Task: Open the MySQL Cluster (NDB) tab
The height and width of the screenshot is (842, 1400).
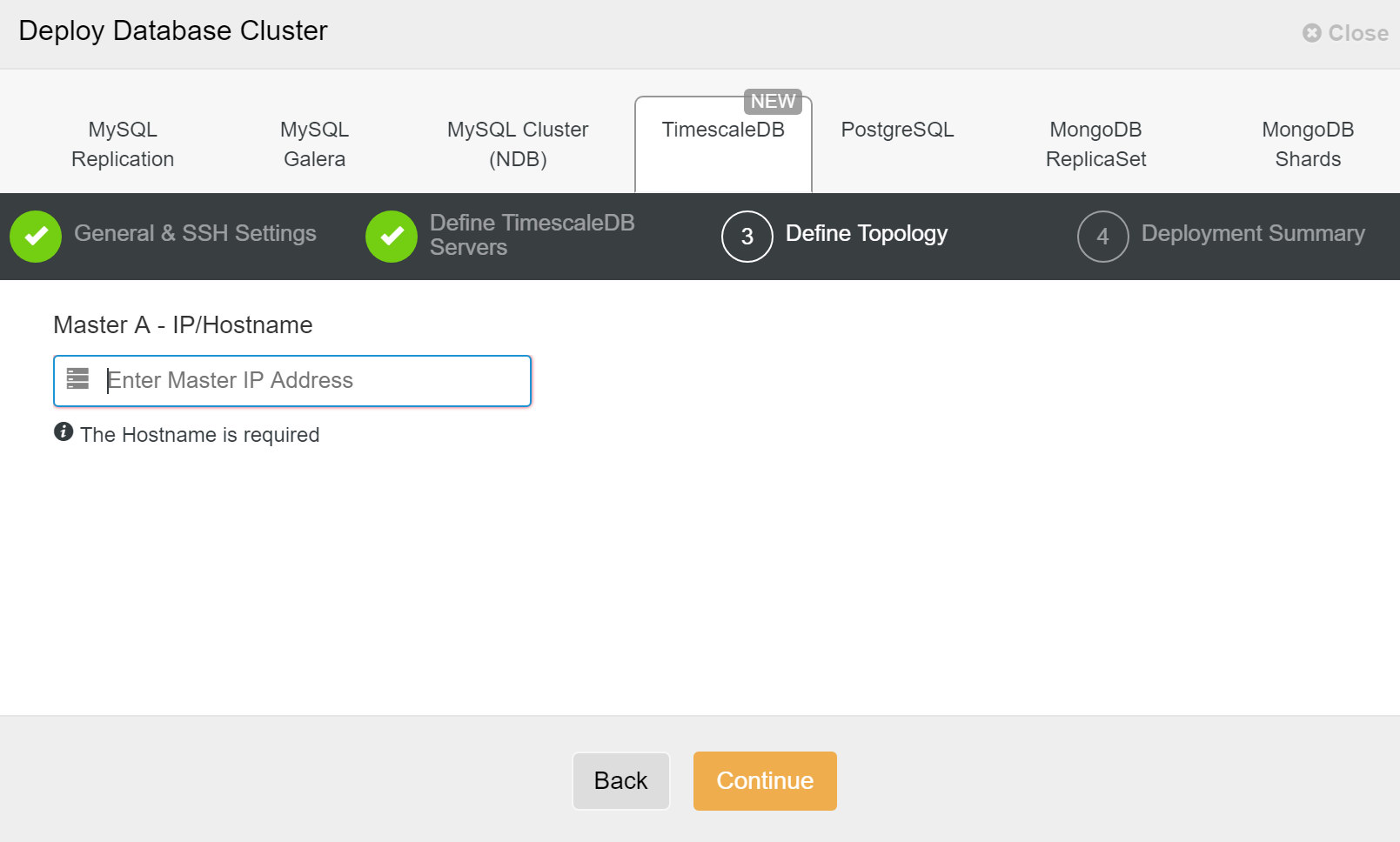Action: pyautogui.click(x=518, y=144)
